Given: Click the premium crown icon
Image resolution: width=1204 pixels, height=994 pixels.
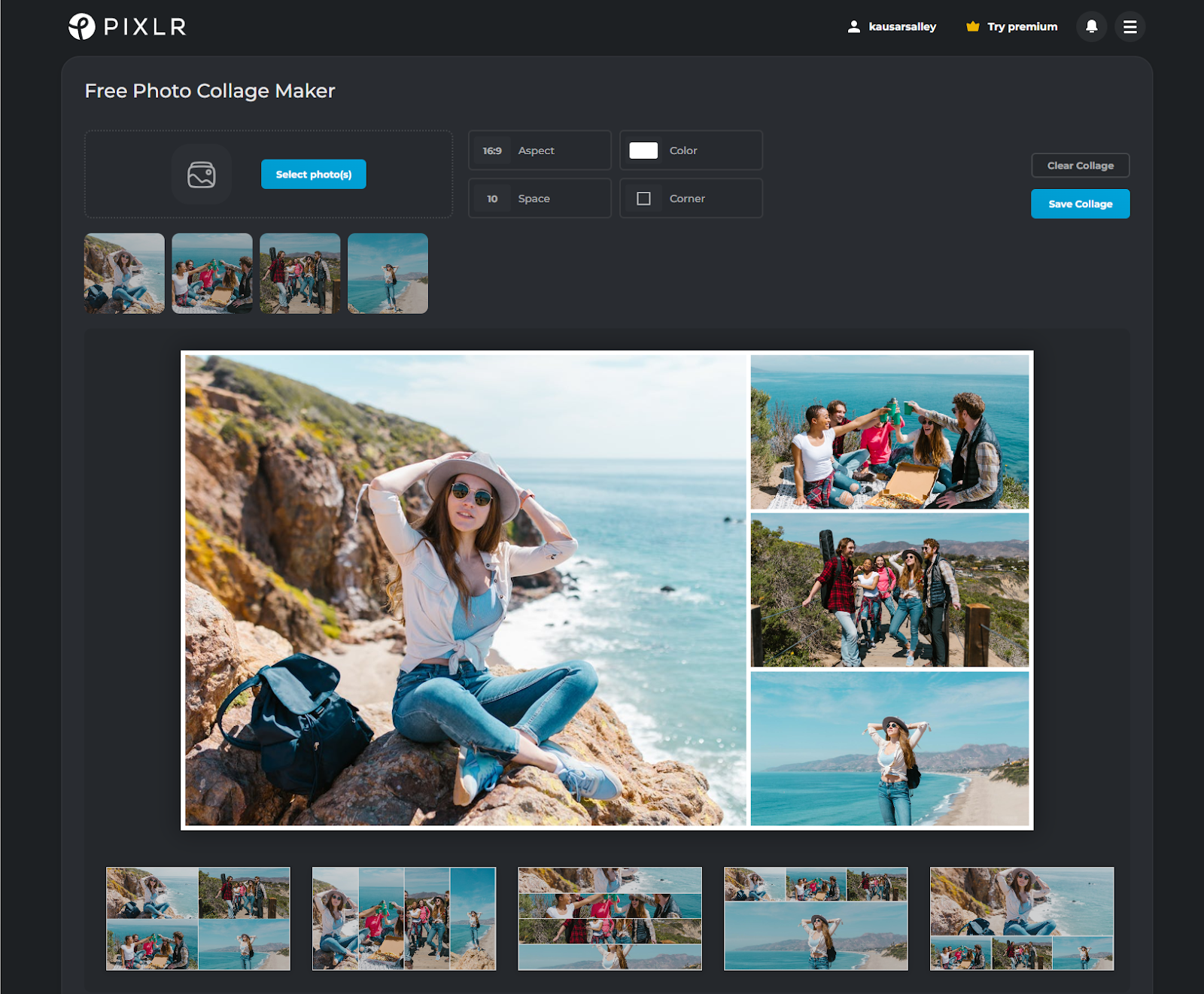Looking at the screenshot, I should point(972,26).
